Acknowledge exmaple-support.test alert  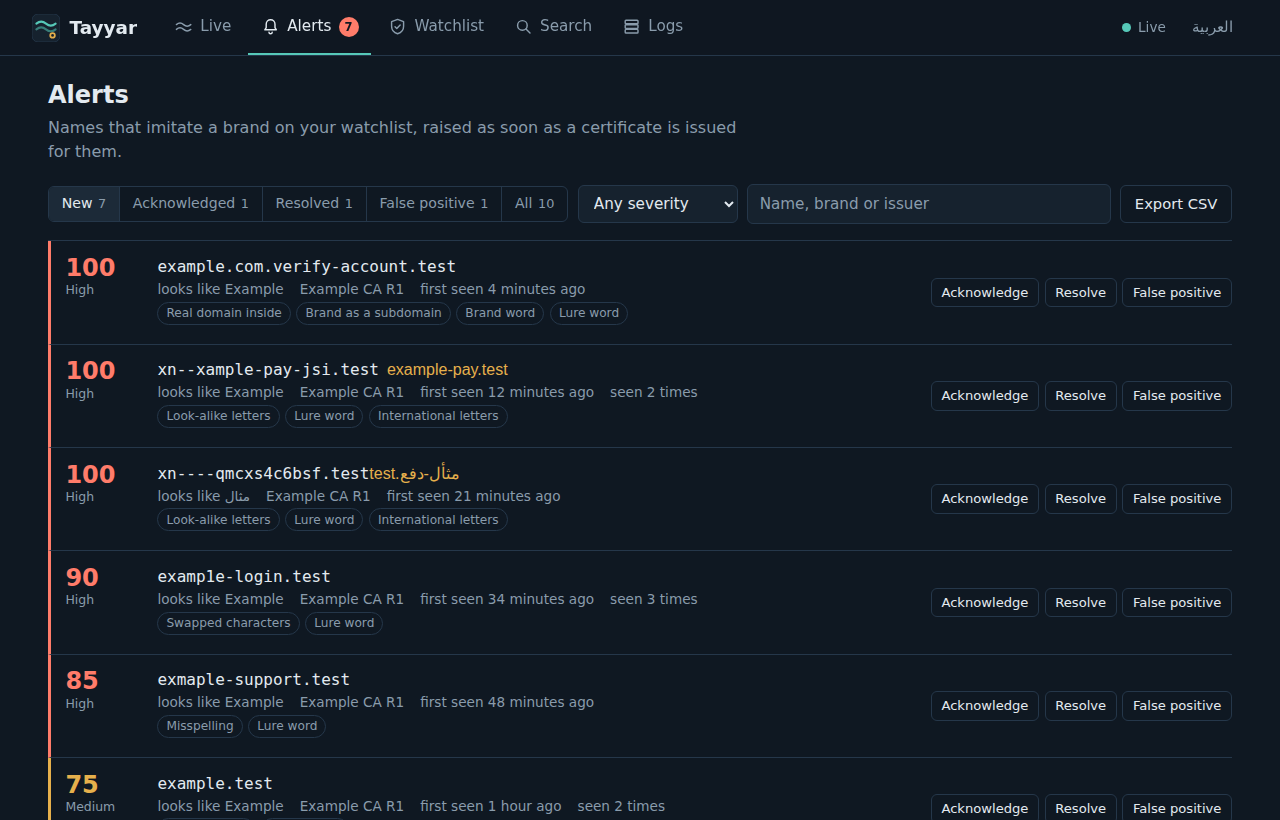pyautogui.click(x=985, y=706)
